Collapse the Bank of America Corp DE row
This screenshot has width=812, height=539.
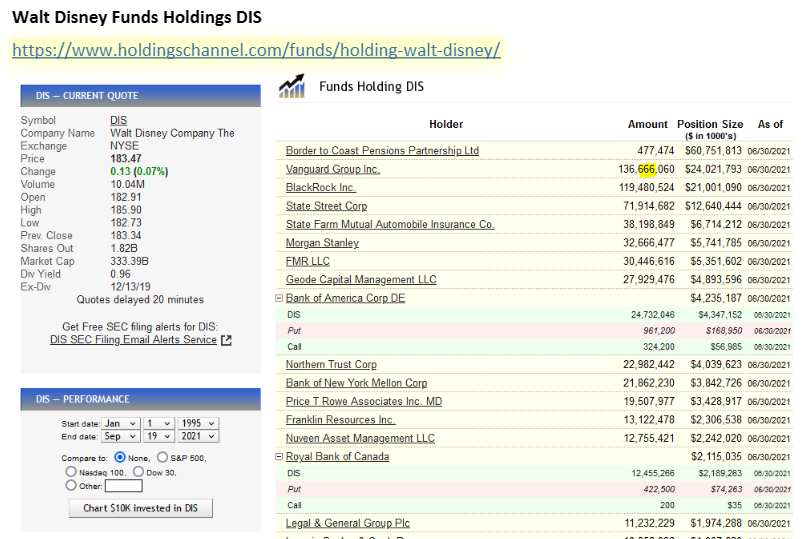tap(279, 298)
